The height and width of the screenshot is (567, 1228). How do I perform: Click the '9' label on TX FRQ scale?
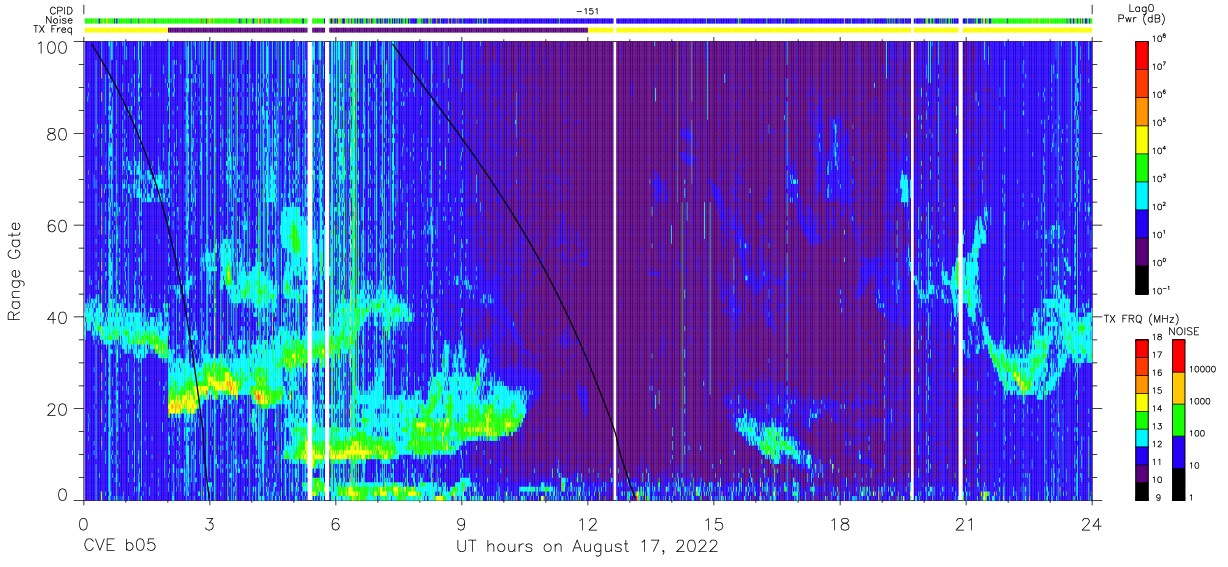tap(1157, 497)
